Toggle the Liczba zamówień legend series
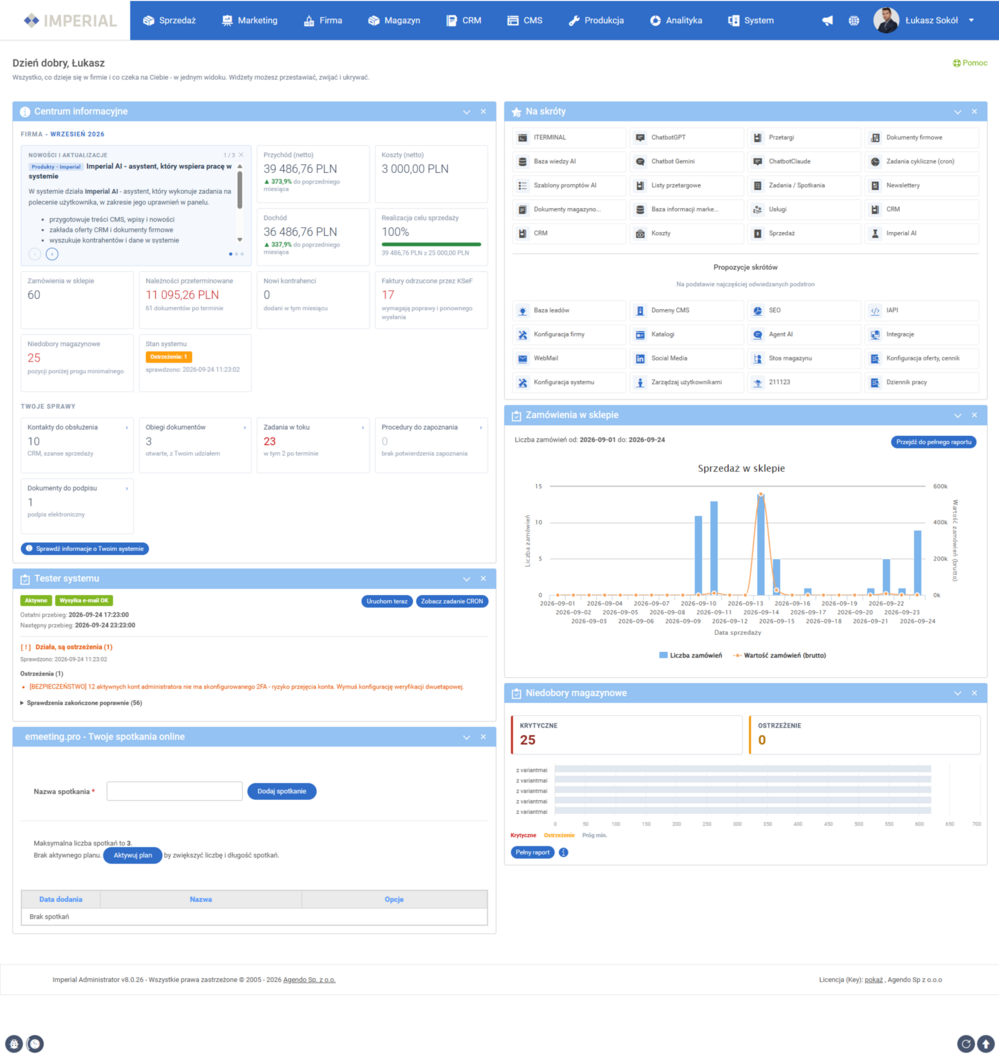 (x=690, y=655)
